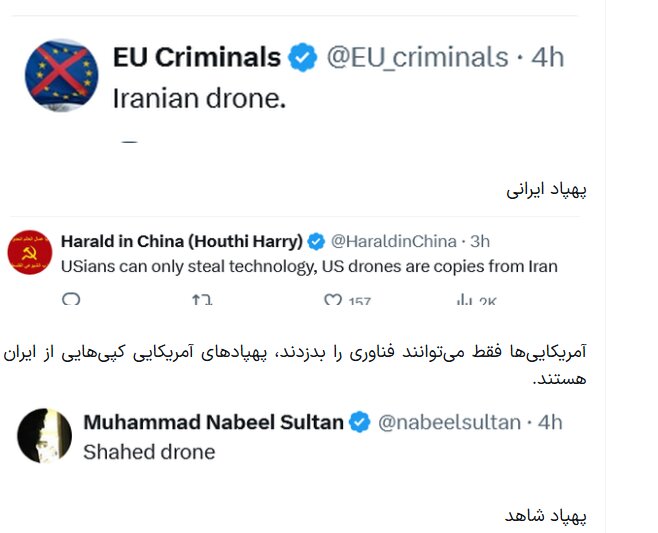
Task: Click the 4h timestamp on EU Criminals' tweet
Action: click(x=548, y=58)
